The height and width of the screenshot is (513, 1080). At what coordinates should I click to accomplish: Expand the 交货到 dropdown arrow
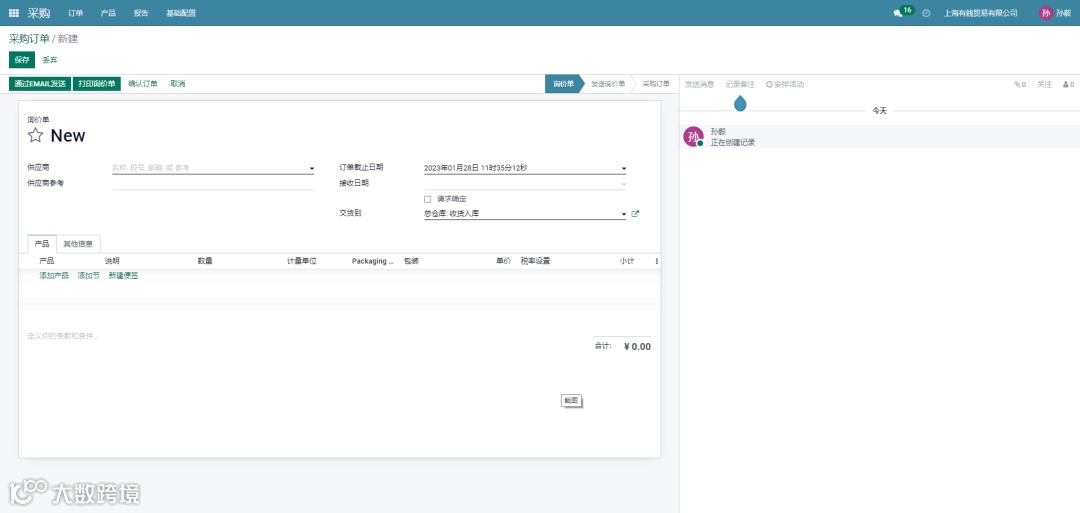624,215
